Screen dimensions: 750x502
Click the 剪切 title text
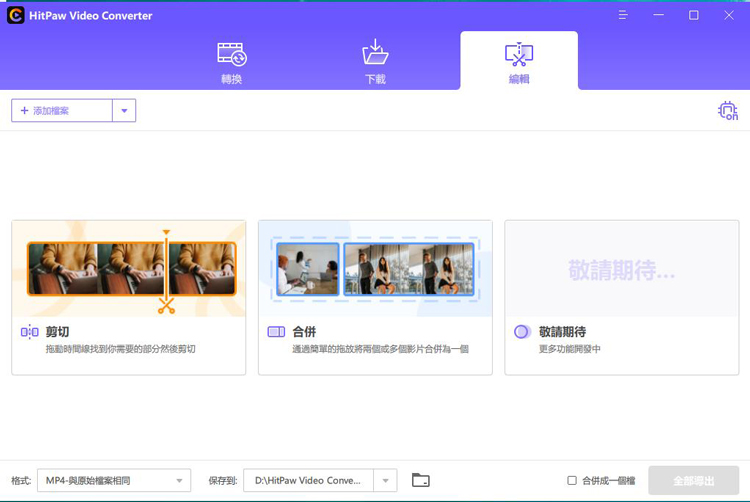(x=57, y=331)
